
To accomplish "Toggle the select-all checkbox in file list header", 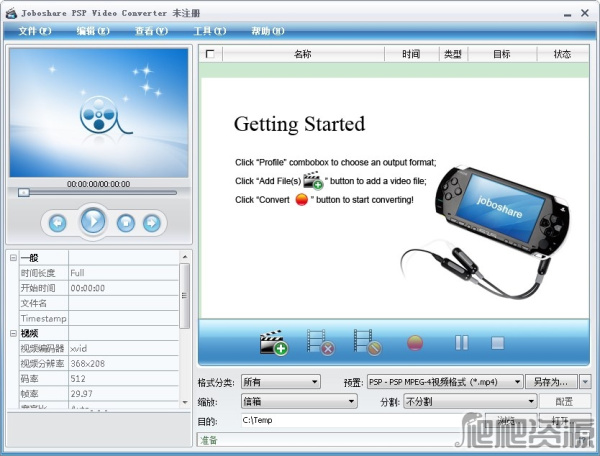I will click(210, 54).
